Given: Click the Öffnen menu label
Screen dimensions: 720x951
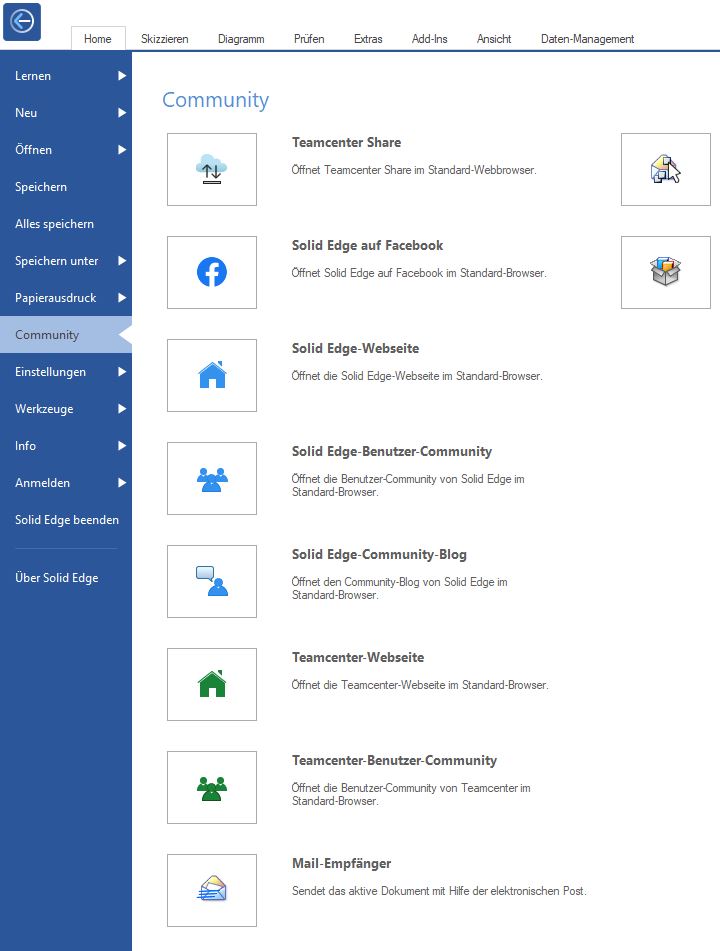Looking at the screenshot, I should coord(33,150).
